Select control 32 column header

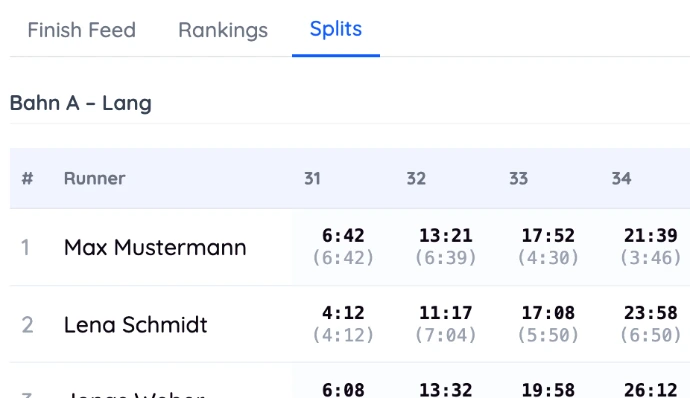[416, 178]
